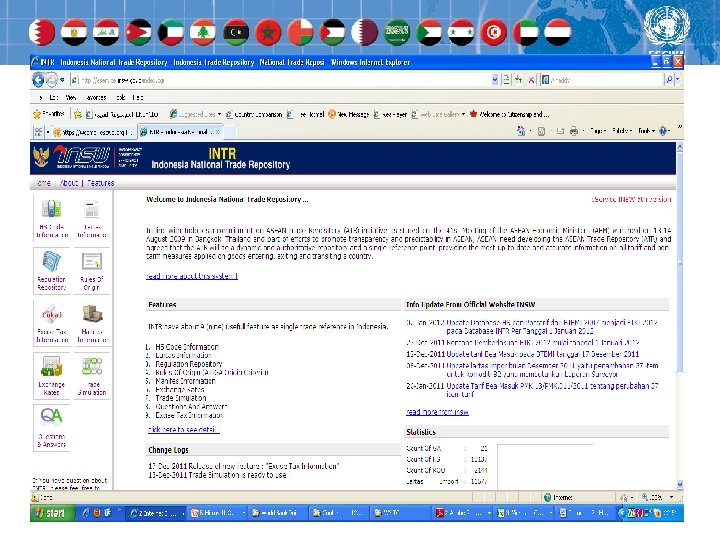Click the Print icon in IE command bar
This screenshot has height=540, width=720.
tap(574, 131)
